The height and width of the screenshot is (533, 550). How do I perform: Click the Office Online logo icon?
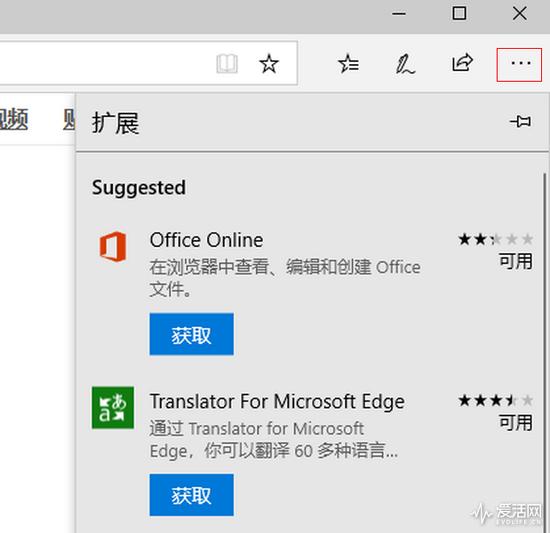tap(113, 247)
